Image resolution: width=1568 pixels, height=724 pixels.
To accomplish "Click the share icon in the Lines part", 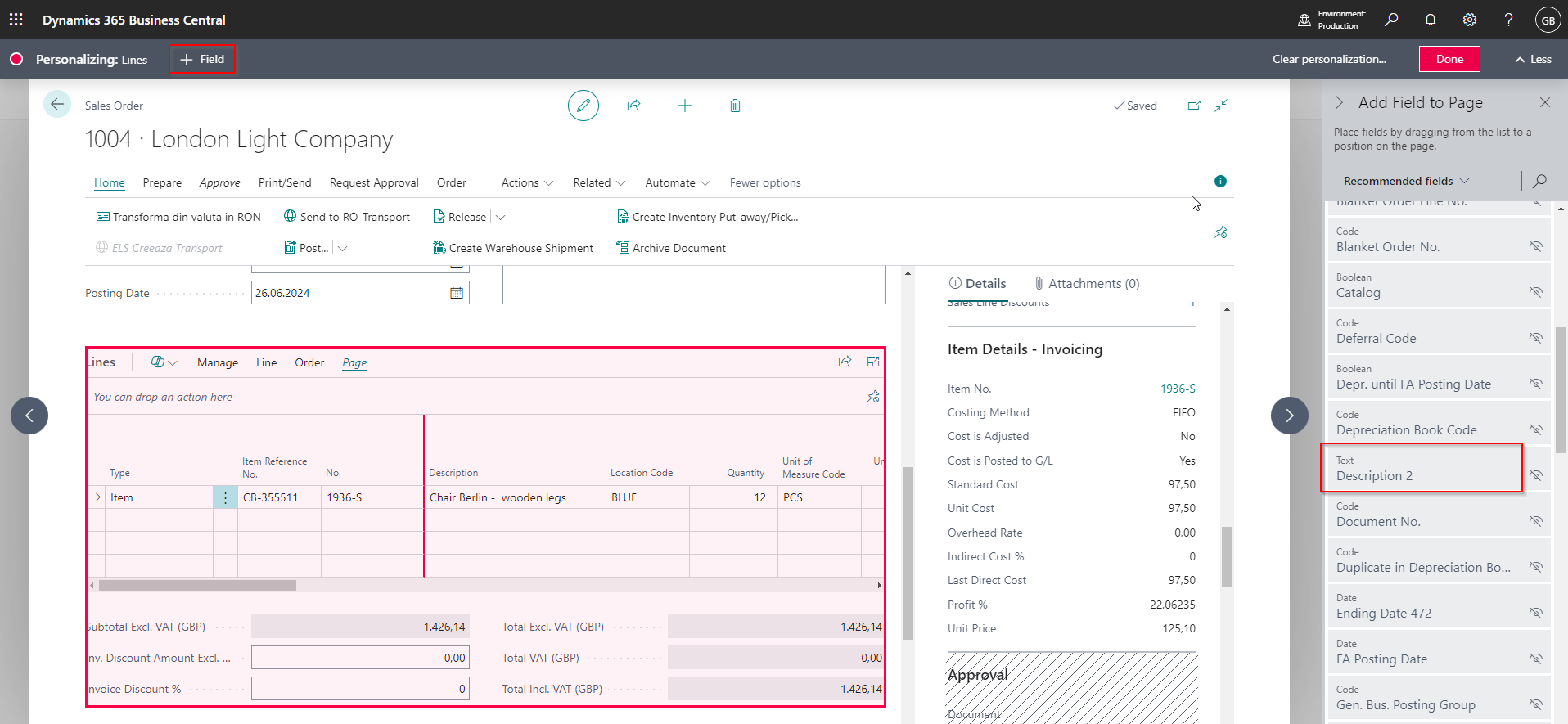I will click(845, 362).
